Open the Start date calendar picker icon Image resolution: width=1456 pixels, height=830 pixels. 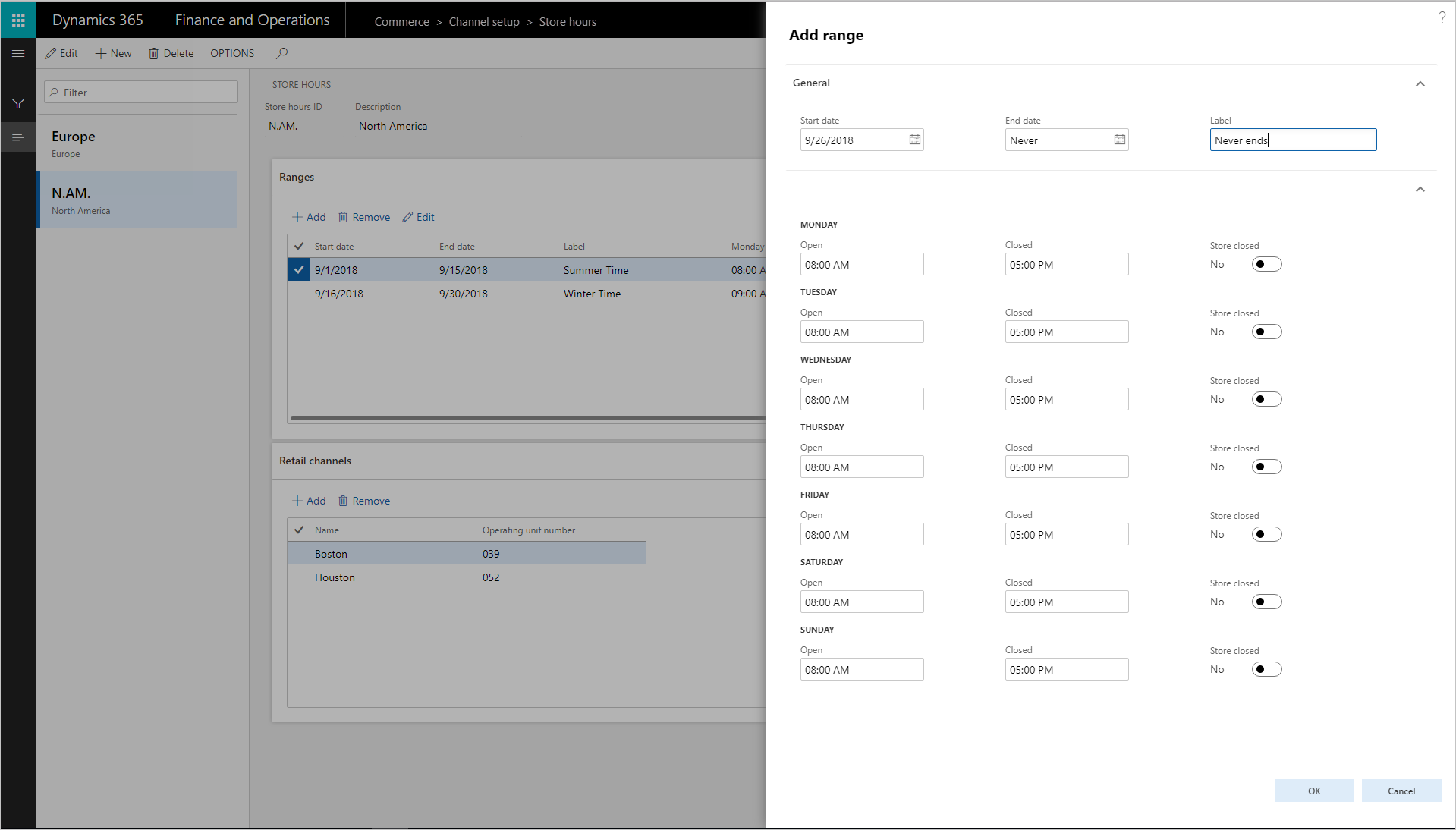click(x=914, y=140)
